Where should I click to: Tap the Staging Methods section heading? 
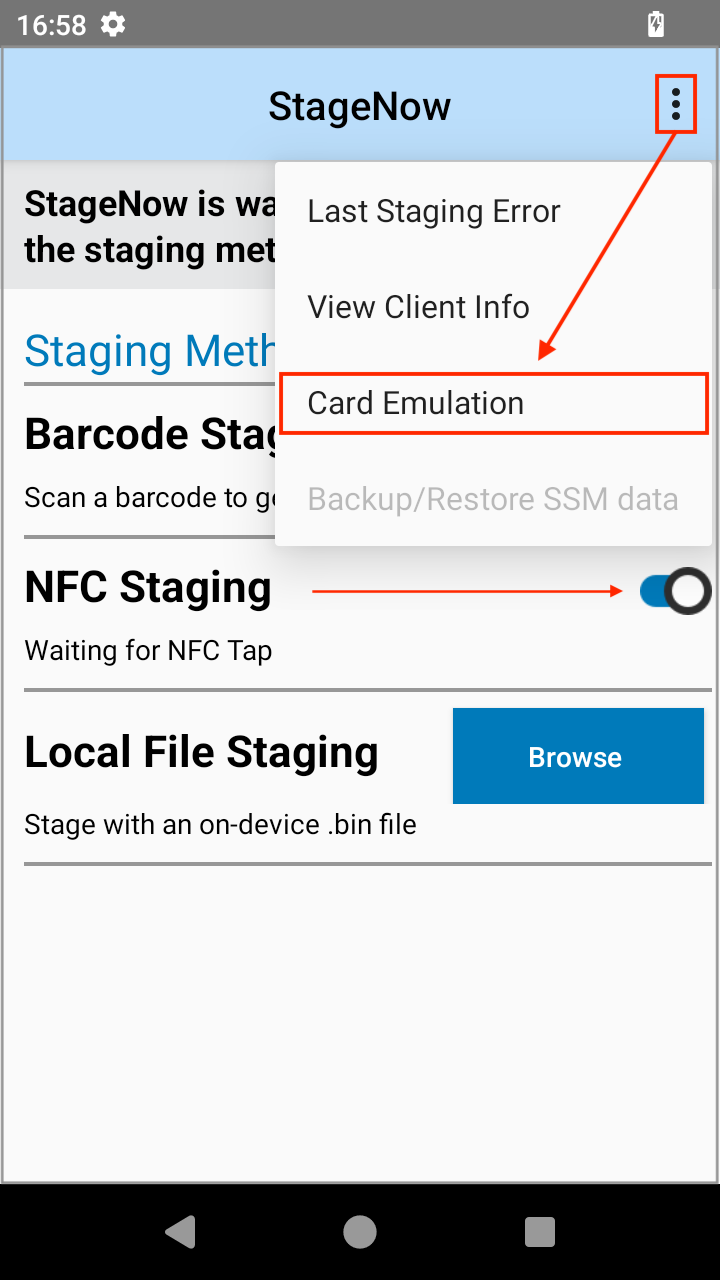[x=150, y=351]
